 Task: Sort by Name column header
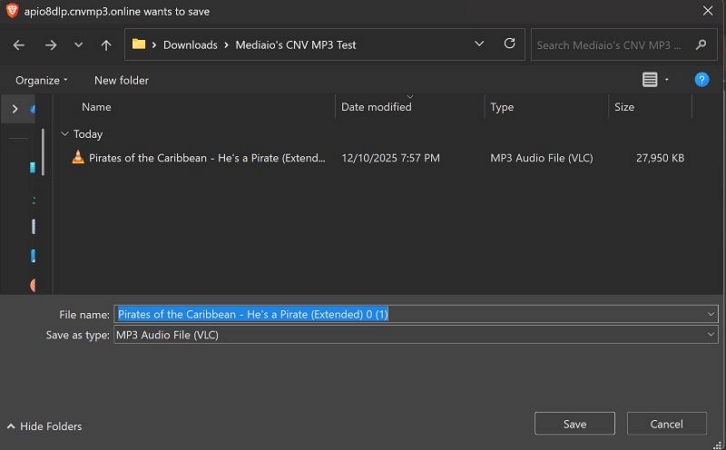96,107
